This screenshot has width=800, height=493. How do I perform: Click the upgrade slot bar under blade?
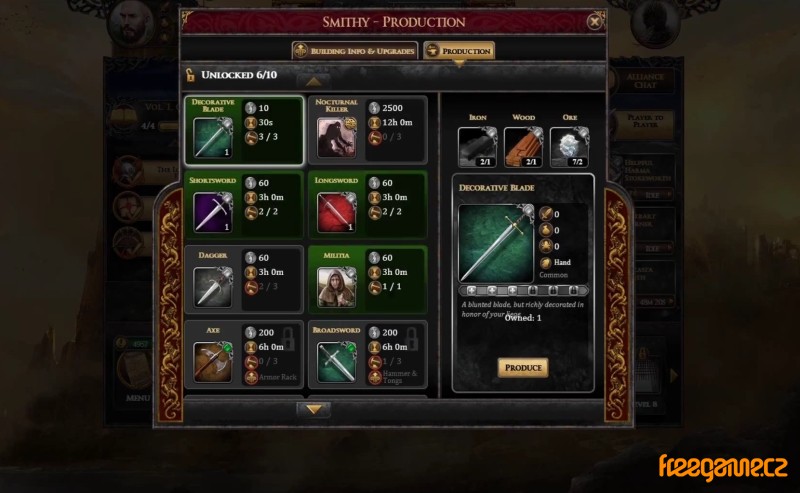pos(523,291)
